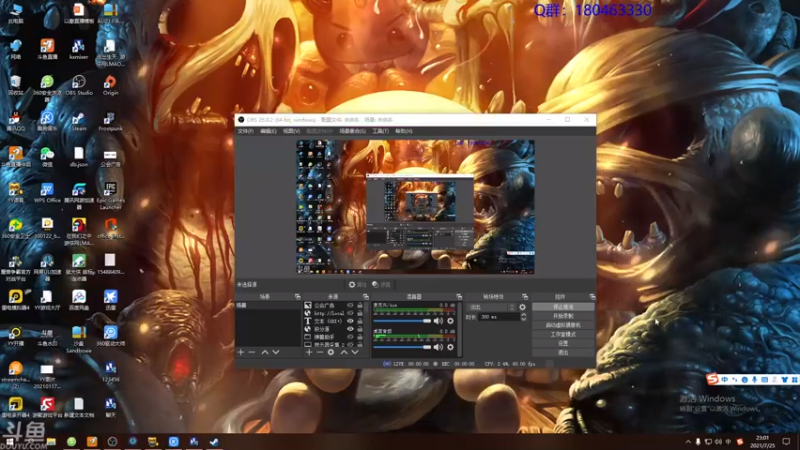Toggle lock on 公会广告 source
800x450 pixels.
360,305
